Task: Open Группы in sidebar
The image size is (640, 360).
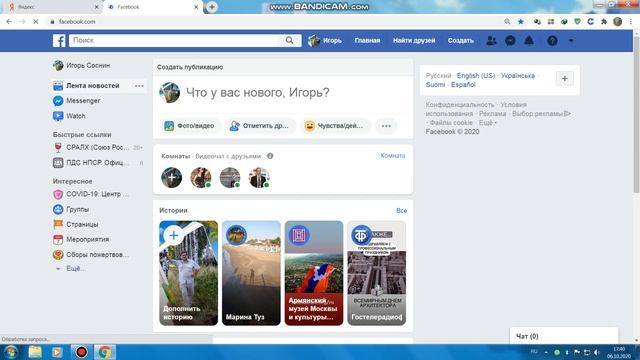Action: tap(71, 209)
